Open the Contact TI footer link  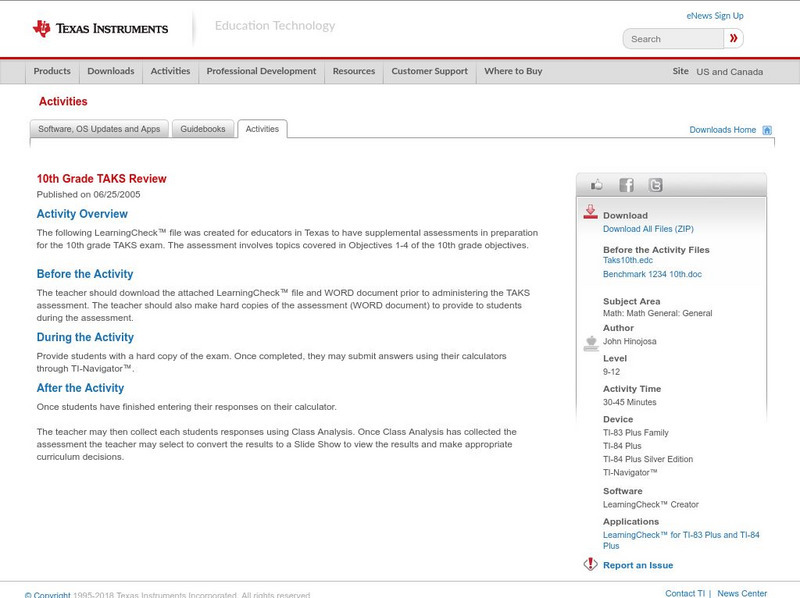[685, 593]
